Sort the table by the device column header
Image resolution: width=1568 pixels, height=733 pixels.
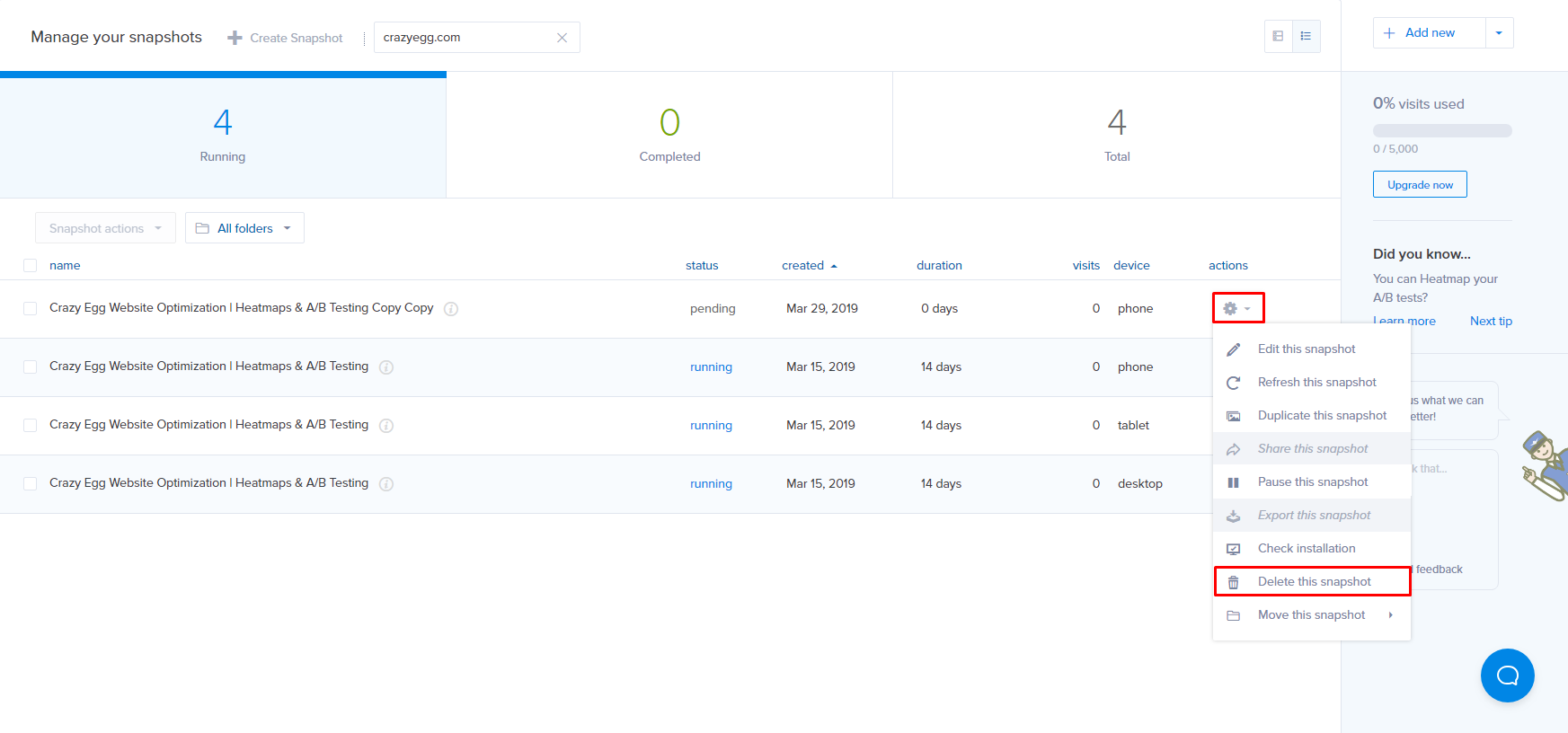pyautogui.click(x=1131, y=266)
